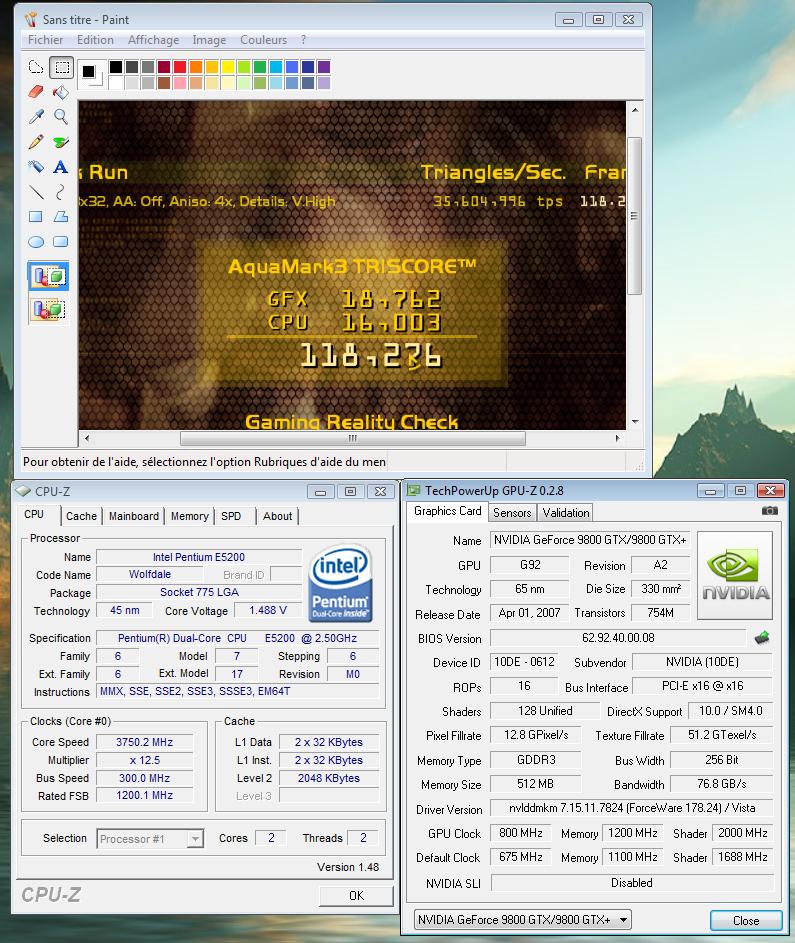795x943 pixels.
Task: Click the Paint title bar palette icon
Action: tap(30, 19)
